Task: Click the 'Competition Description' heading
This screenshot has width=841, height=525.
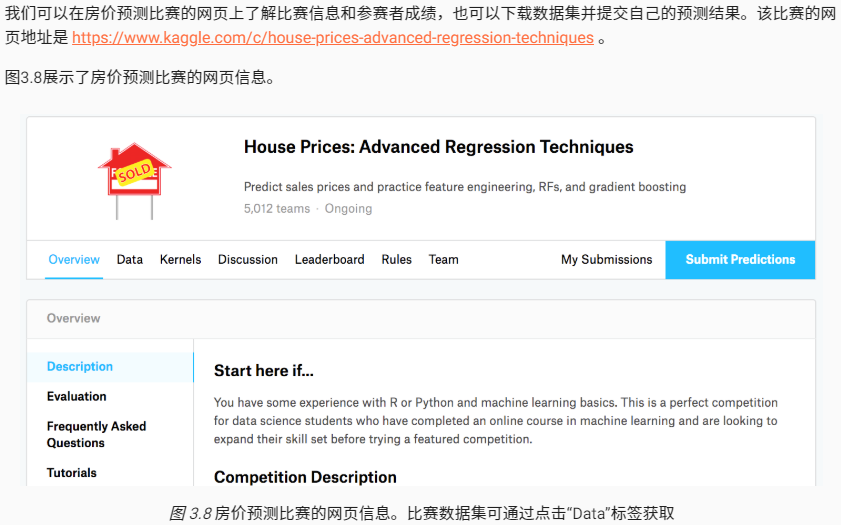Action: coord(305,477)
